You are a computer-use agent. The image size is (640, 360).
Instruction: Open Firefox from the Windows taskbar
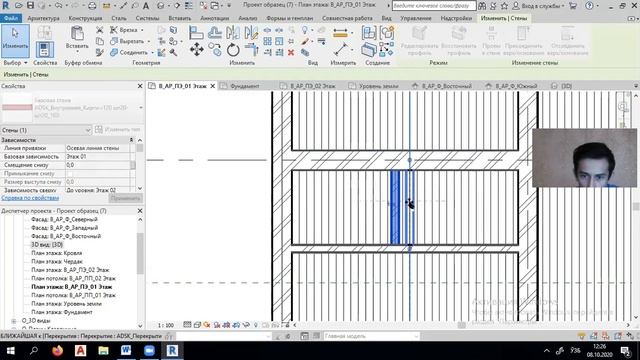click(57, 351)
